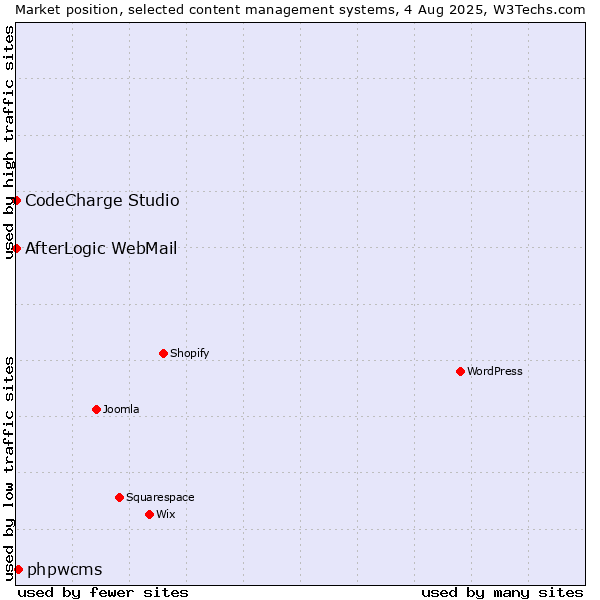Select the 'phpwcms' label text
The height and width of the screenshot is (600, 600).
point(65,570)
